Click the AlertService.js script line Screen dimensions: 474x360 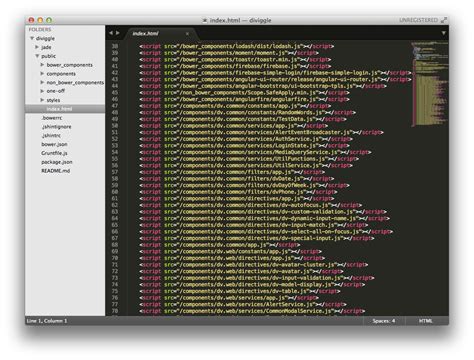pos(243,304)
